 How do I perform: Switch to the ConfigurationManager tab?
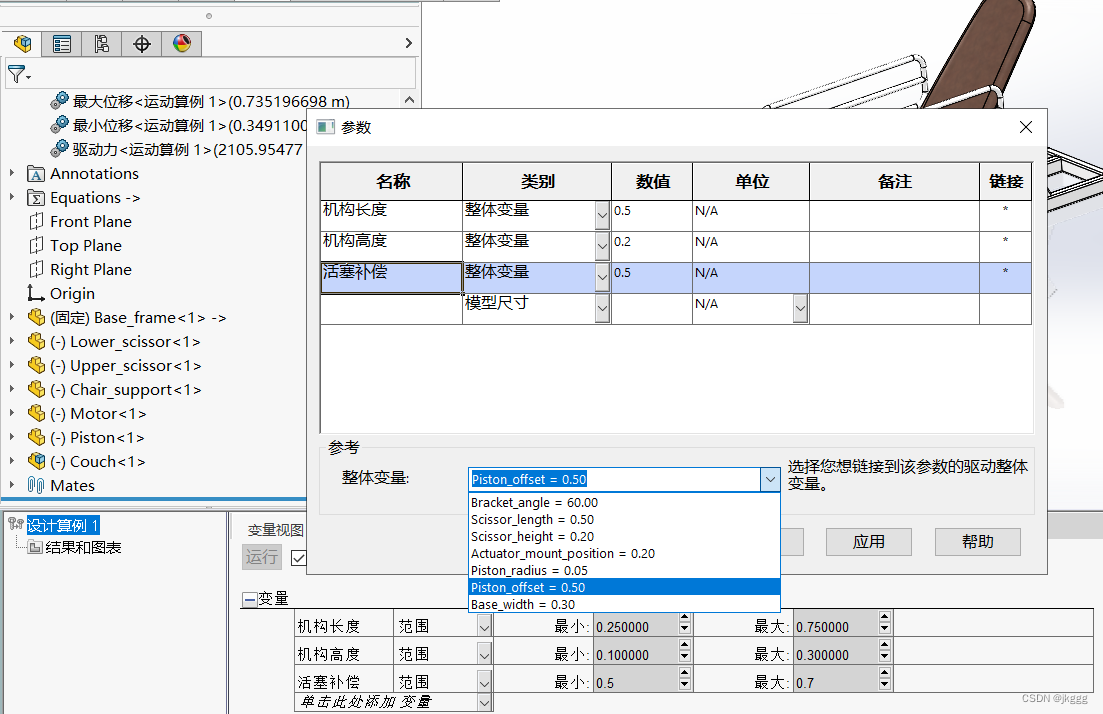point(102,44)
